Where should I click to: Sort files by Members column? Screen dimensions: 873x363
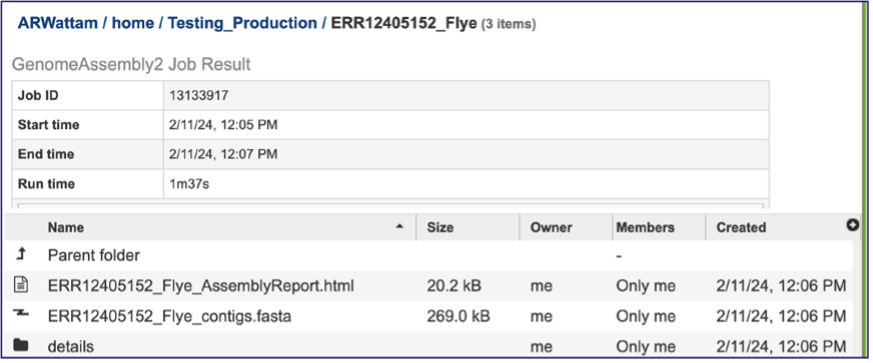tap(645, 227)
